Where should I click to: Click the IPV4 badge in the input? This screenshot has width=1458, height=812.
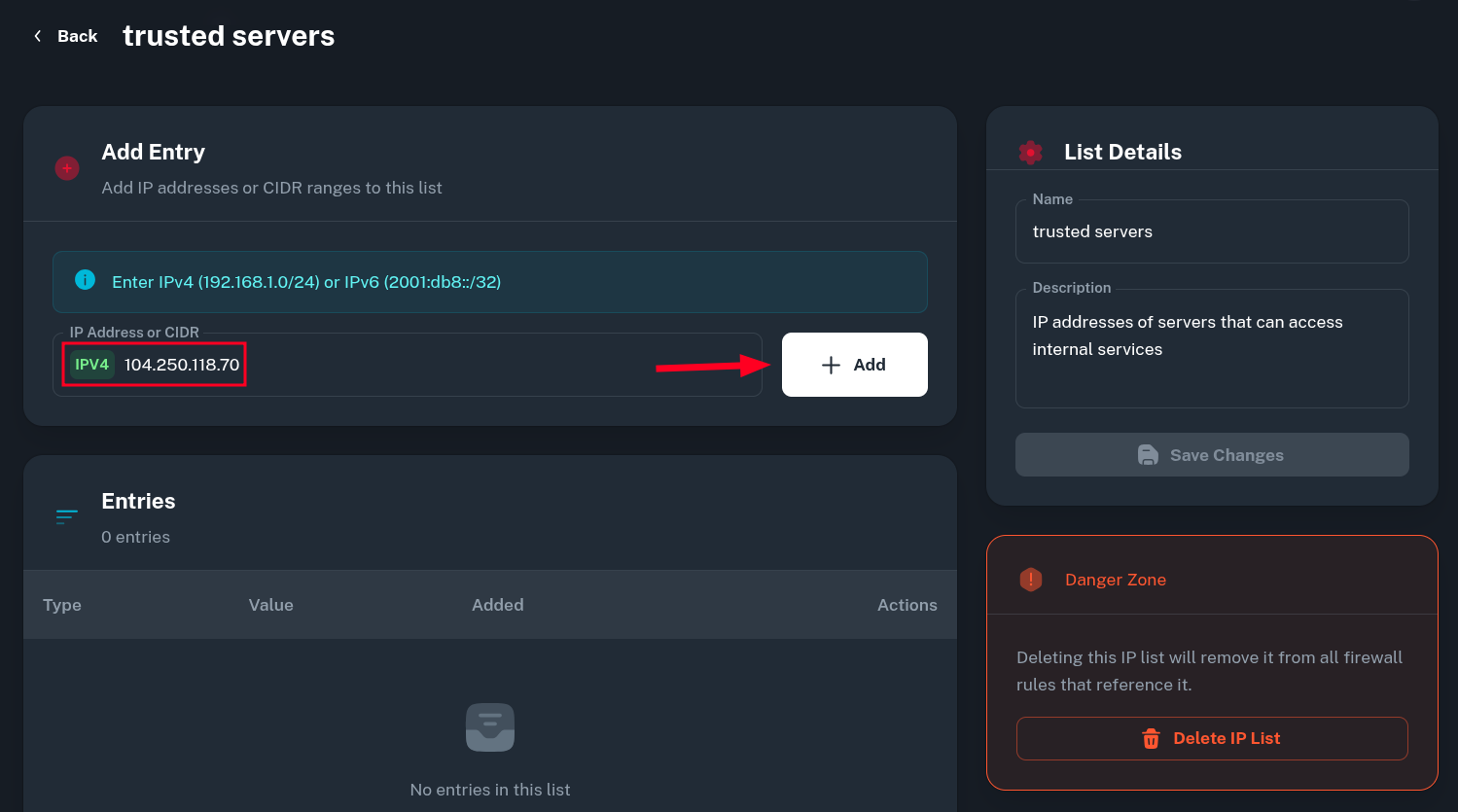[x=92, y=365]
